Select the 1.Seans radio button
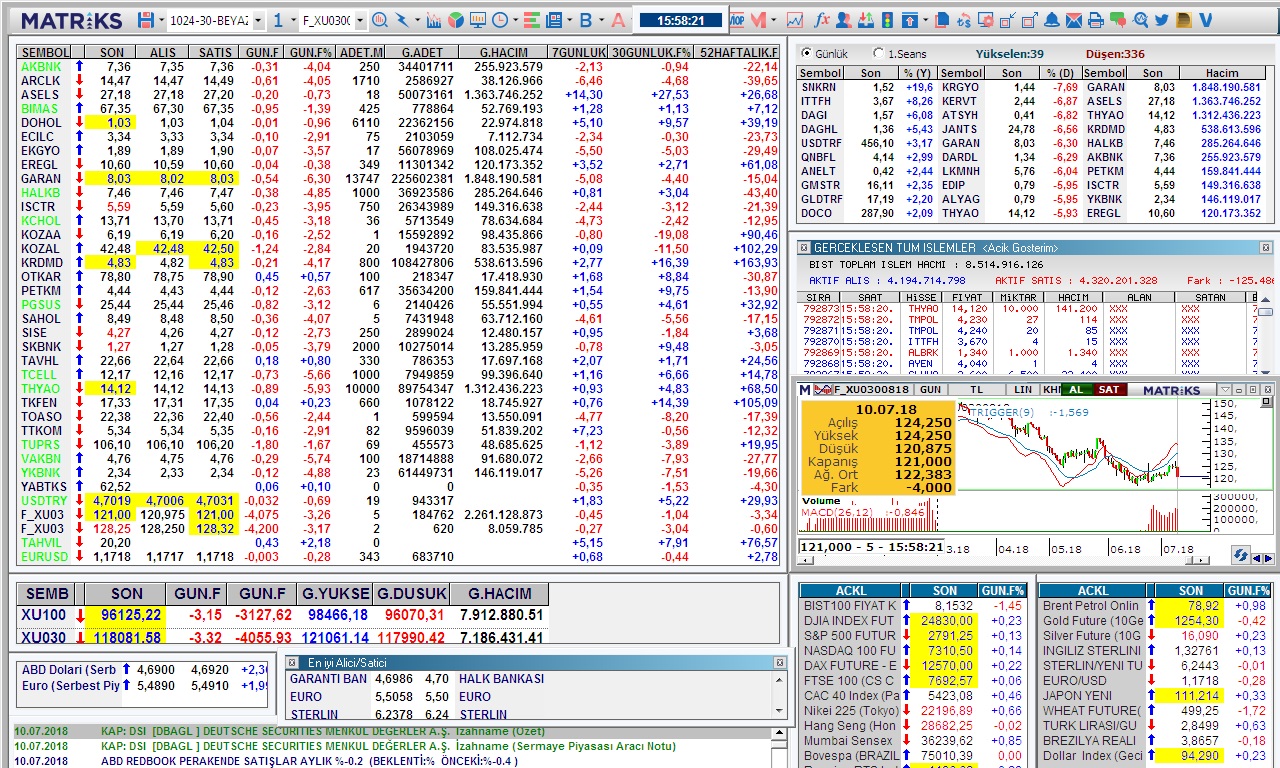This screenshot has height=768, width=1280. (x=878, y=53)
